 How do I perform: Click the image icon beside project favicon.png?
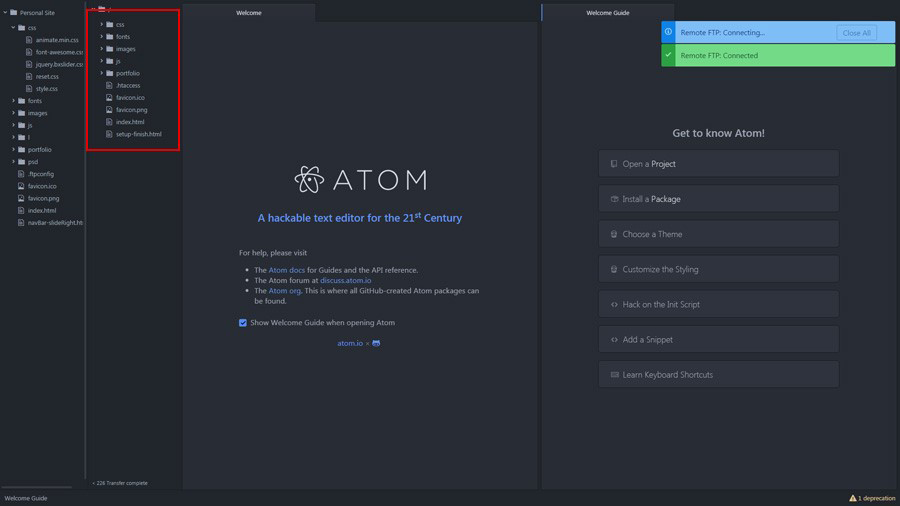click(x=21, y=198)
